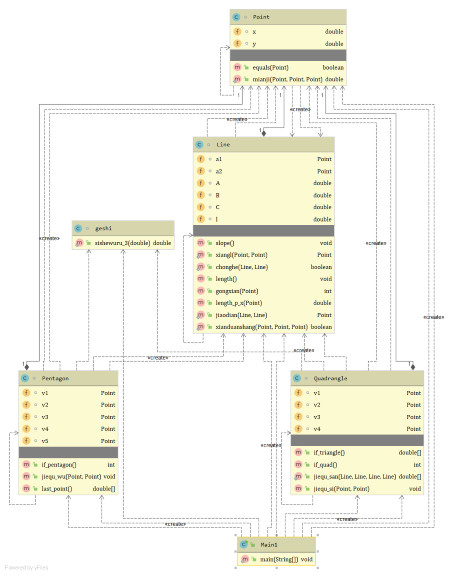Click the length() method name in Line

(x=226, y=279)
